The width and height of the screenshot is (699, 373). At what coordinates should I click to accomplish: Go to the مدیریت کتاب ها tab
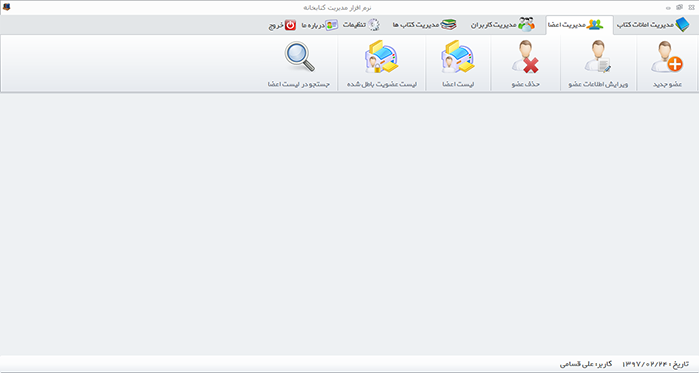[424, 25]
